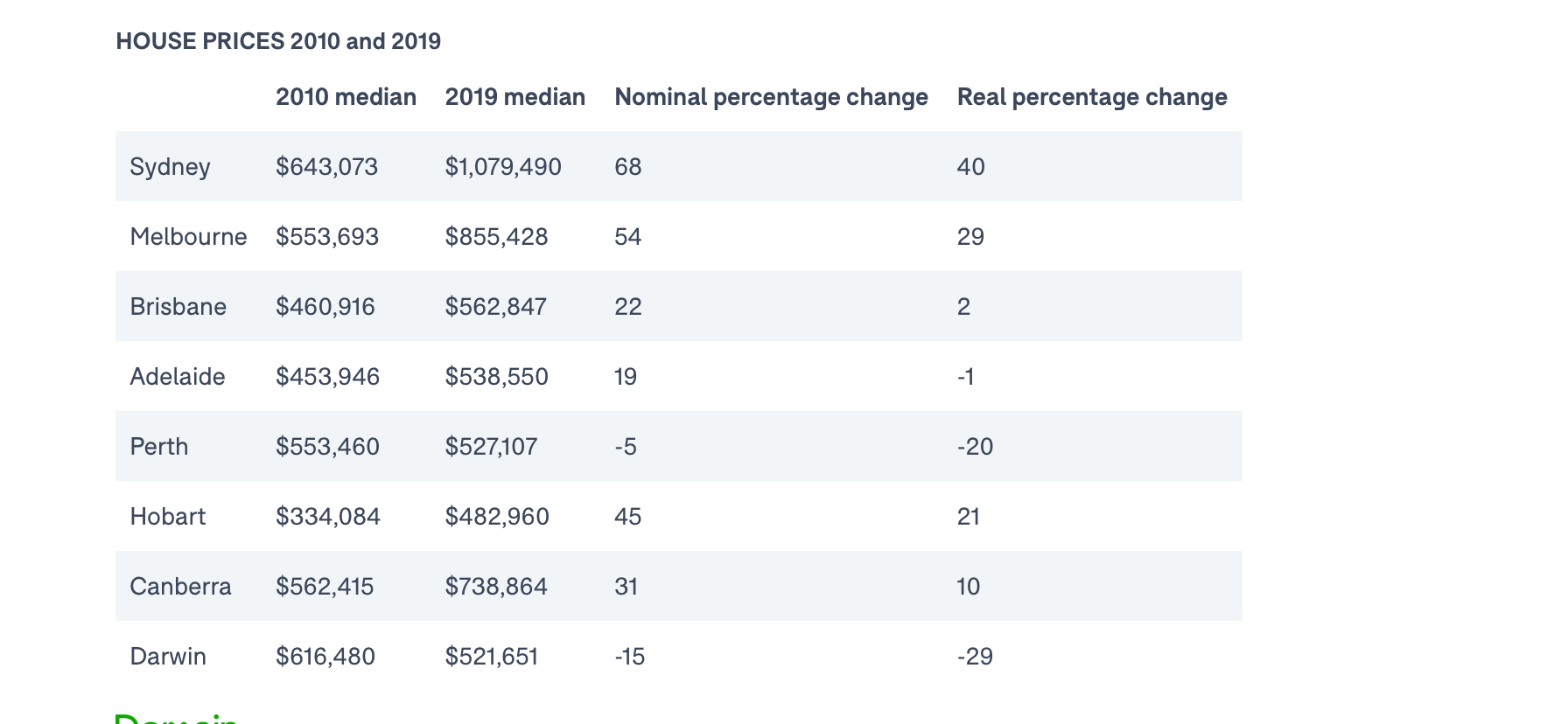Select the "Nominal percentage change" column header
The image size is (1568, 724).
771,96
